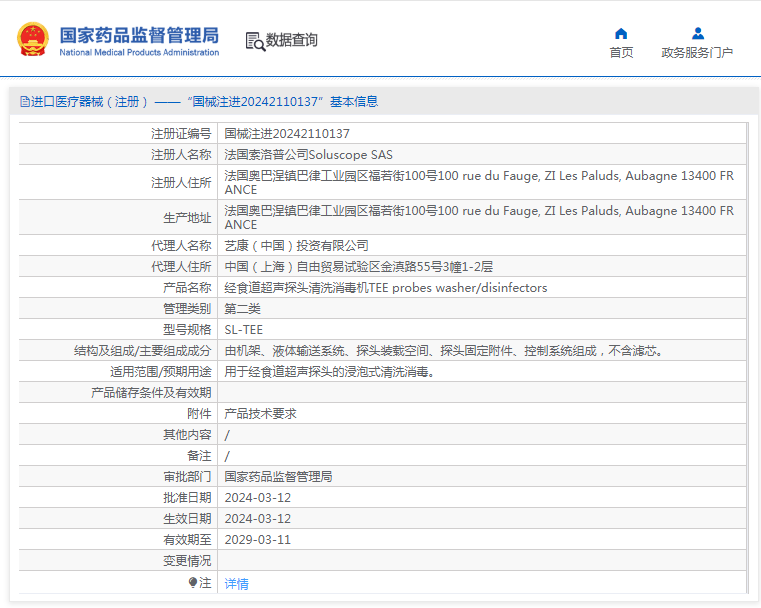Click the 其他内容 label

click(x=187, y=435)
